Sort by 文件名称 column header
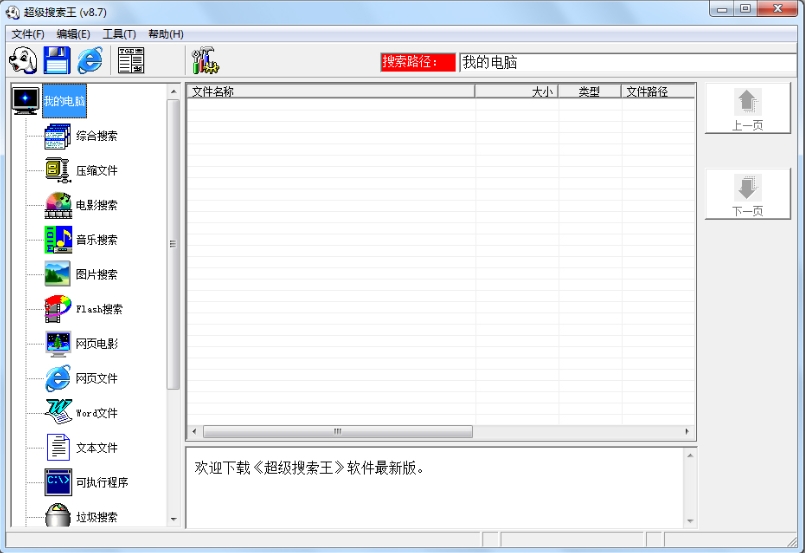Viewport: 805px width, 553px height. tap(331, 91)
